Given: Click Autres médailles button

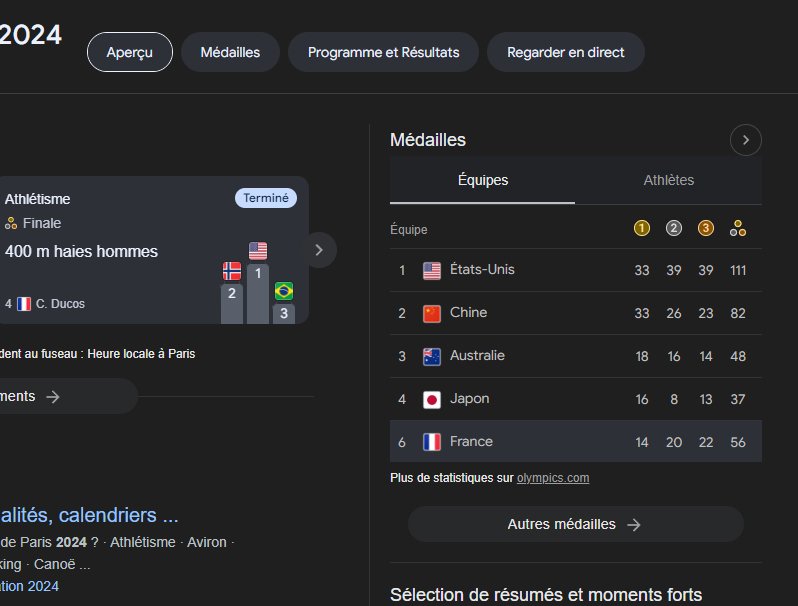Looking at the screenshot, I should click(x=576, y=524).
